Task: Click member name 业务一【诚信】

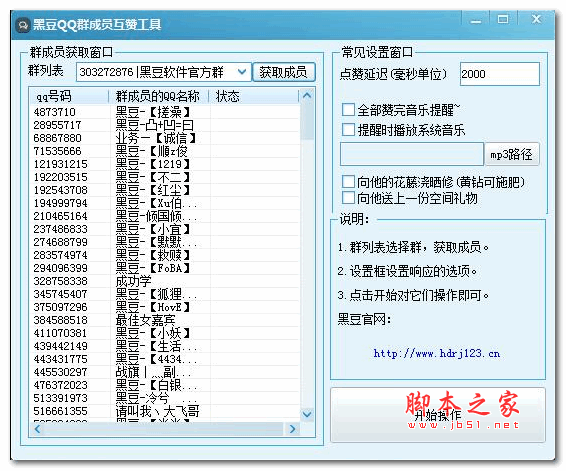Action: click(156, 138)
